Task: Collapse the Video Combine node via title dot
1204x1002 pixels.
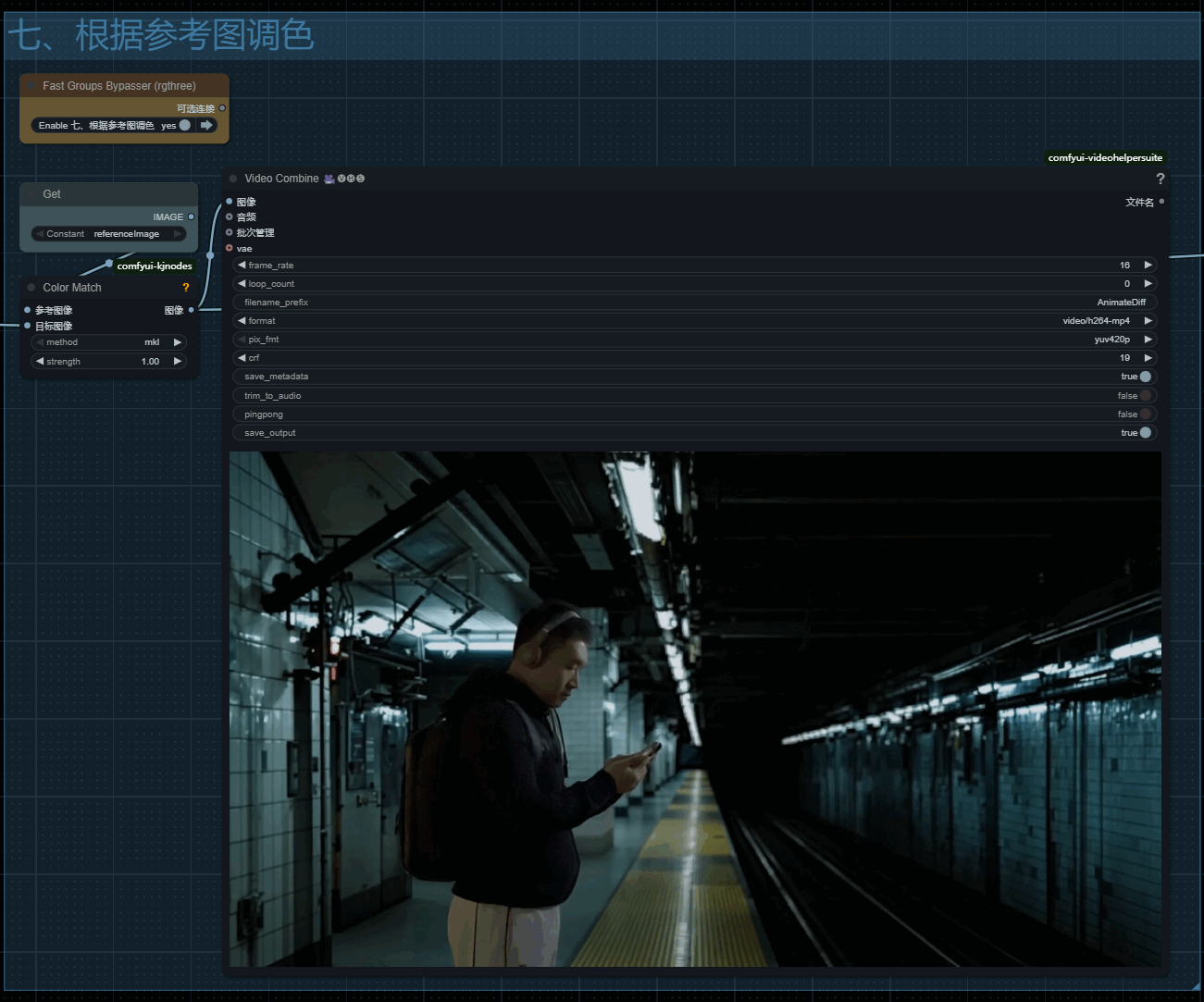Action: (233, 179)
